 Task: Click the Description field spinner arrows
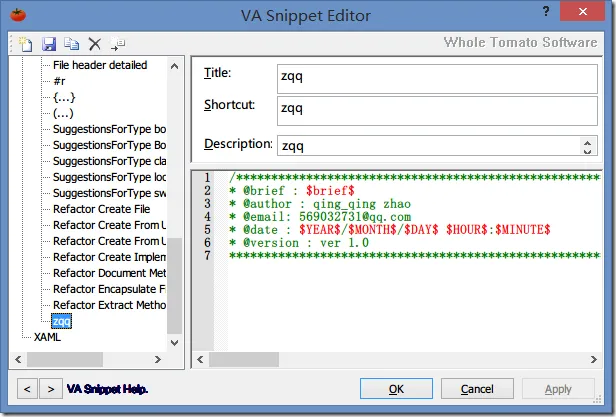click(x=588, y=146)
